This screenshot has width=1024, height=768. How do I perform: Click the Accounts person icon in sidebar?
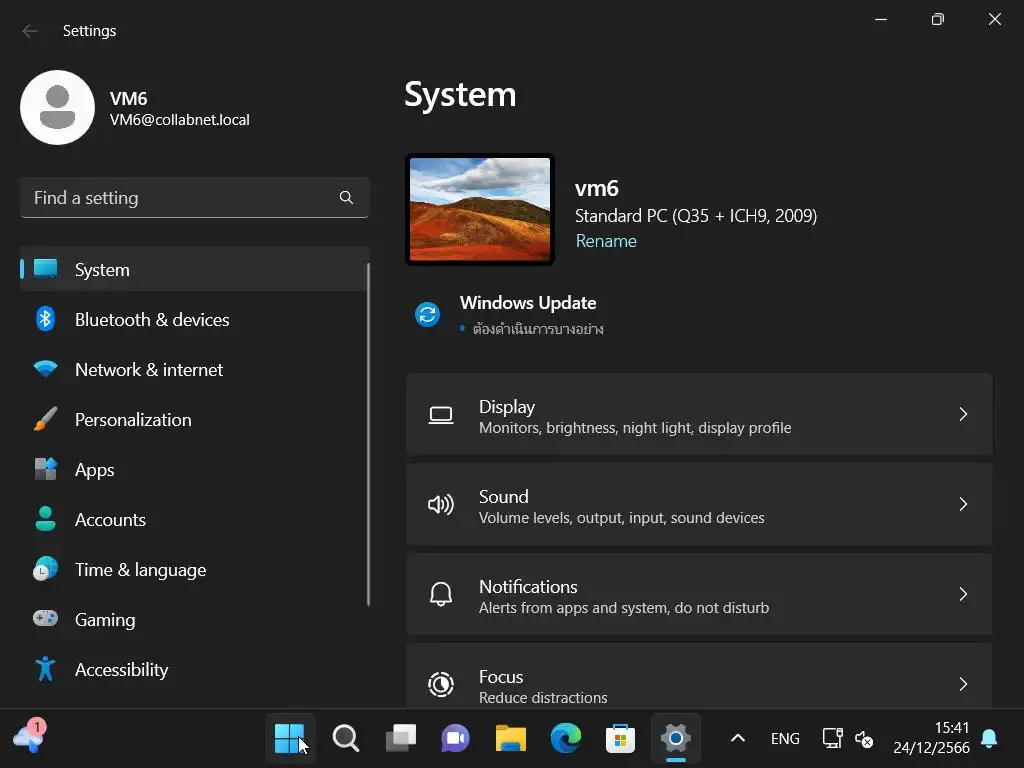tap(45, 519)
